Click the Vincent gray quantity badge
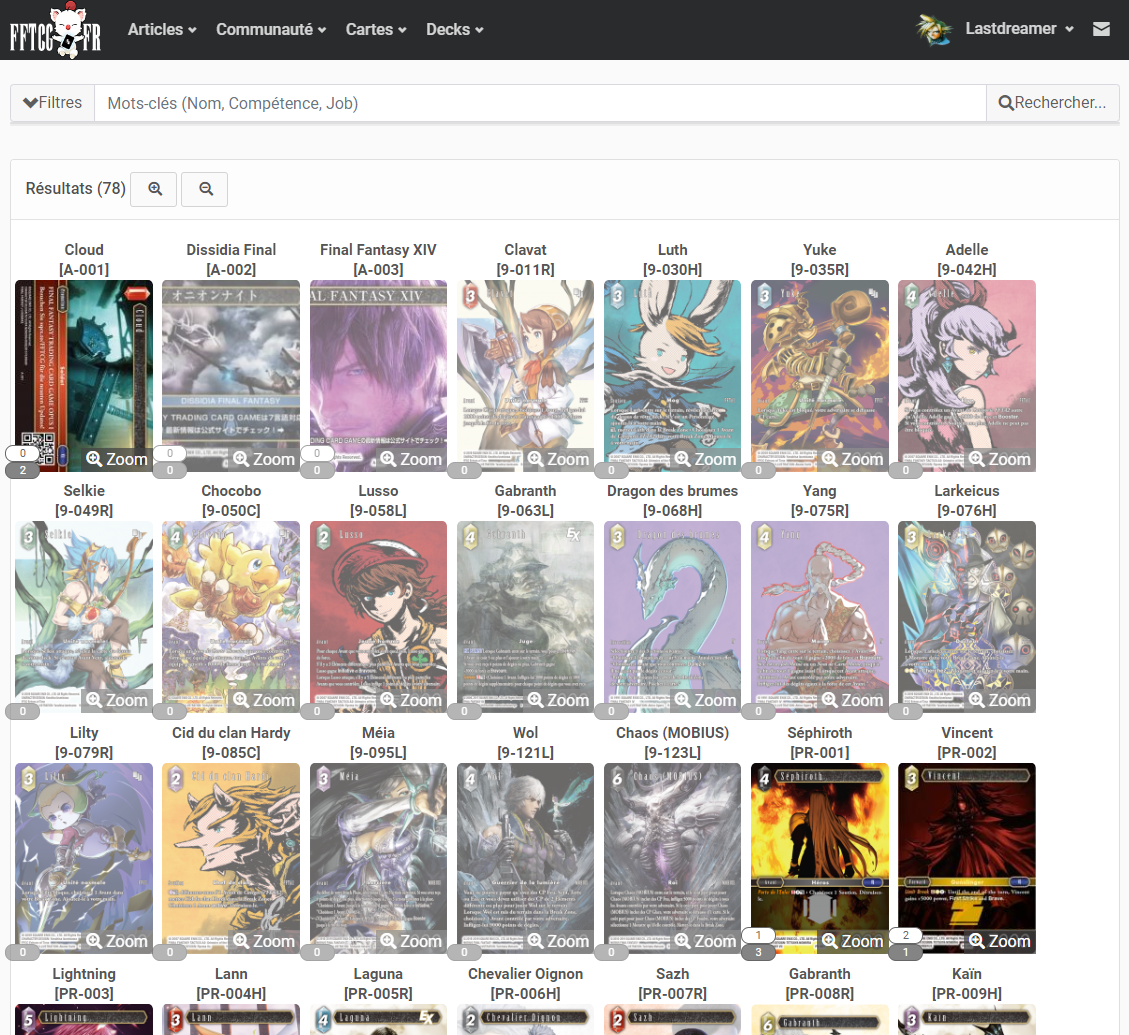The height and width of the screenshot is (1035, 1129). 906,952
